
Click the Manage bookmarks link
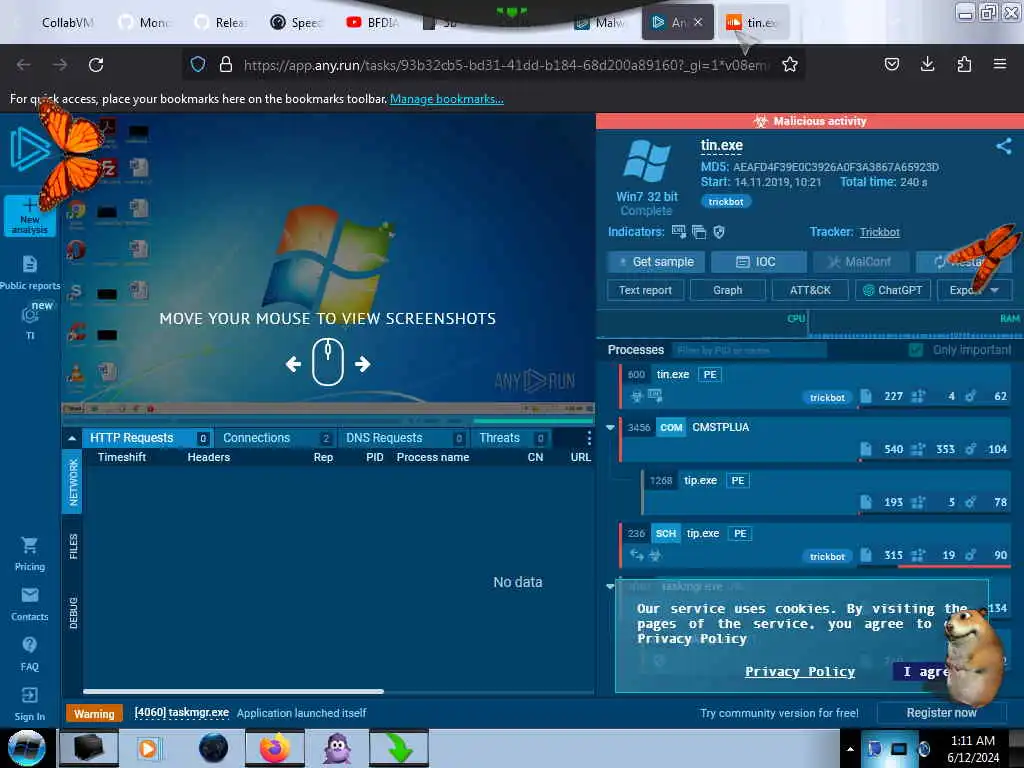447,99
